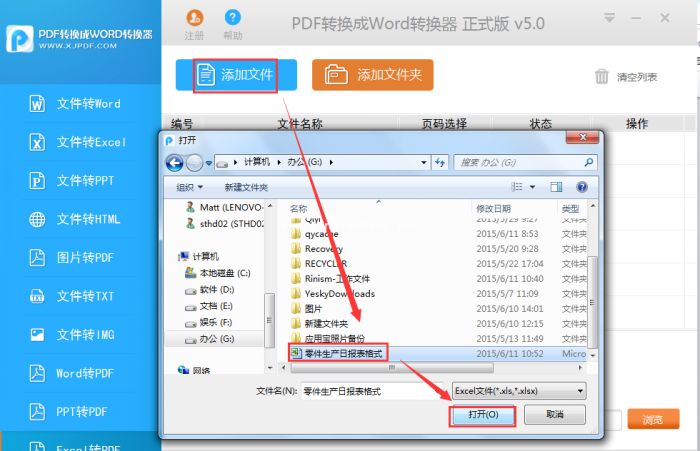The height and width of the screenshot is (451, 700).
Task: Click the change view icon
Action: coord(517,187)
